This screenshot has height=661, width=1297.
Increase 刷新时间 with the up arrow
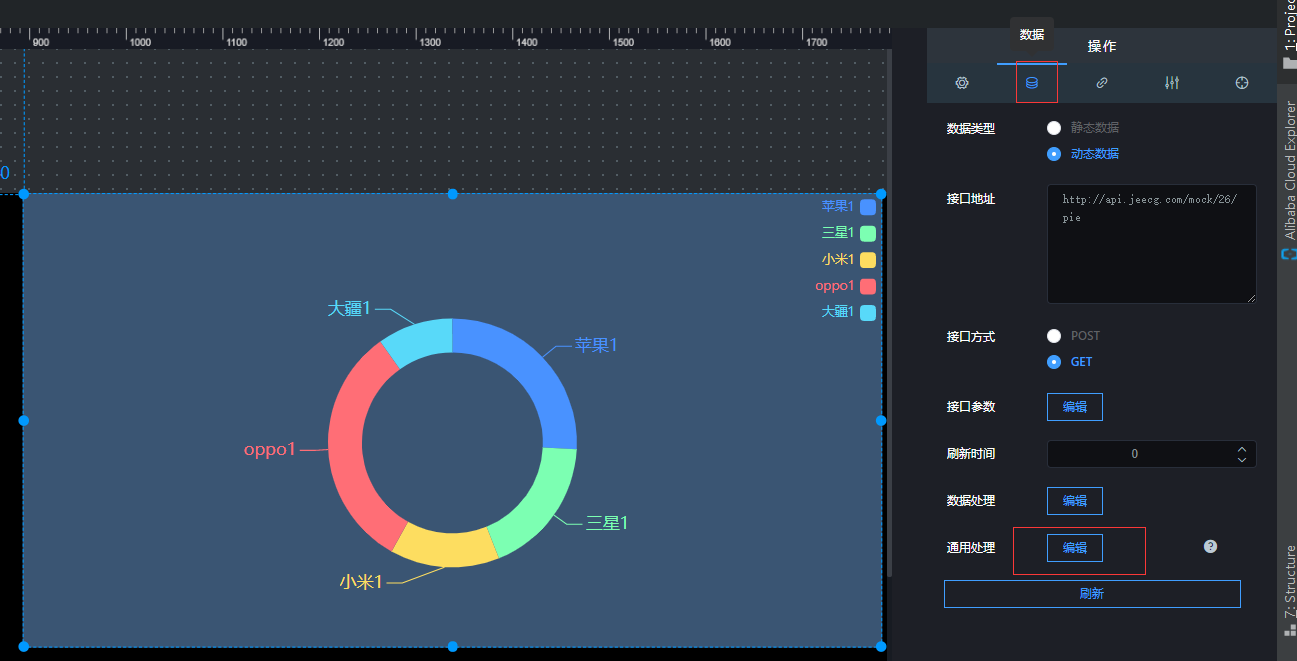pyautogui.click(x=1242, y=448)
